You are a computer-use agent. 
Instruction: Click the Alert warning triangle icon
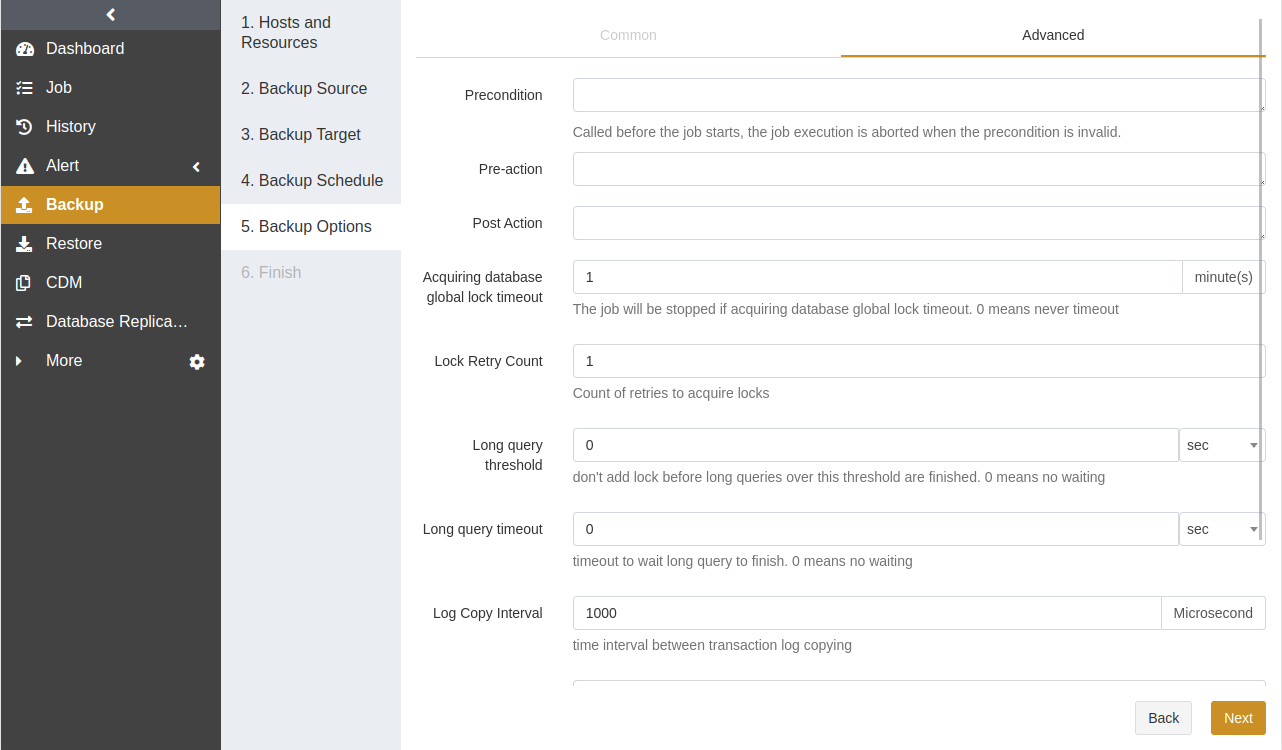(x=25, y=166)
